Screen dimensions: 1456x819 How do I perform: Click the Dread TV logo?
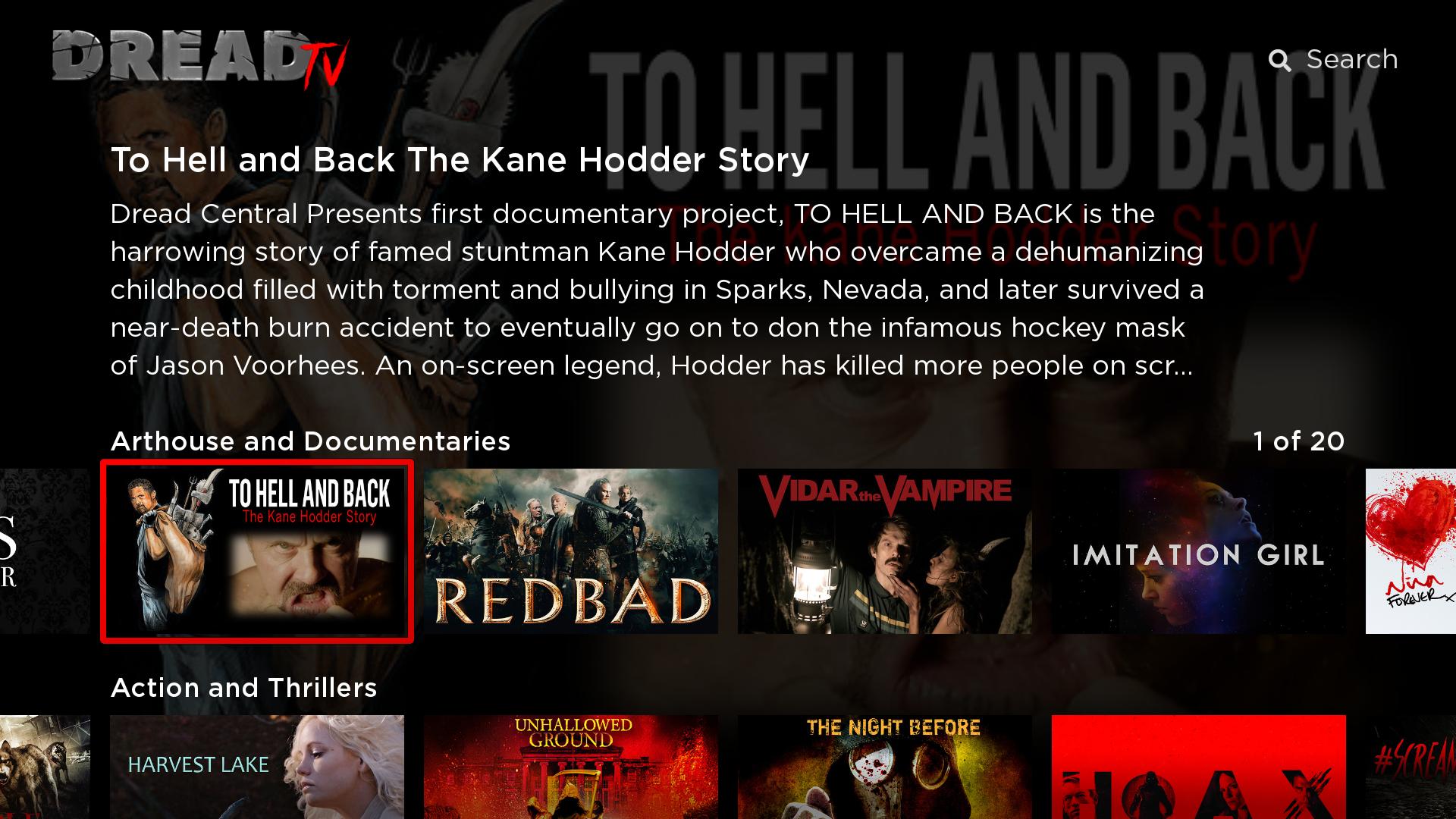tap(200, 58)
